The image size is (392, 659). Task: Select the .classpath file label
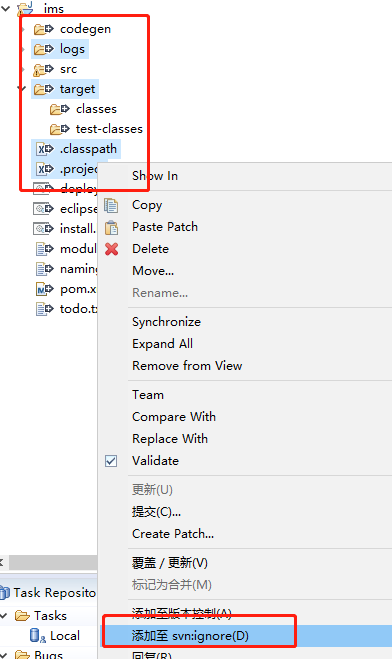(x=89, y=149)
